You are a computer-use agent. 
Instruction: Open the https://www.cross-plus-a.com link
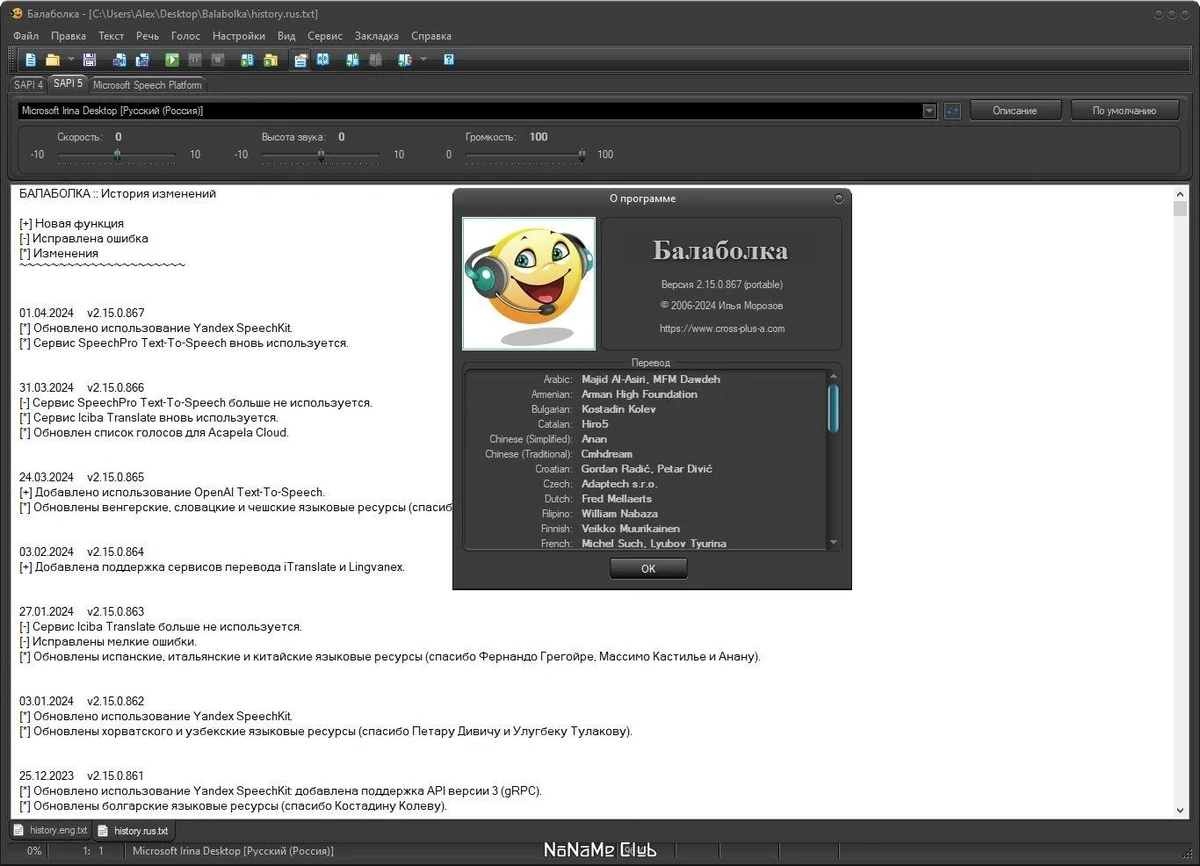pyautogui.click(x=722, y=328)
